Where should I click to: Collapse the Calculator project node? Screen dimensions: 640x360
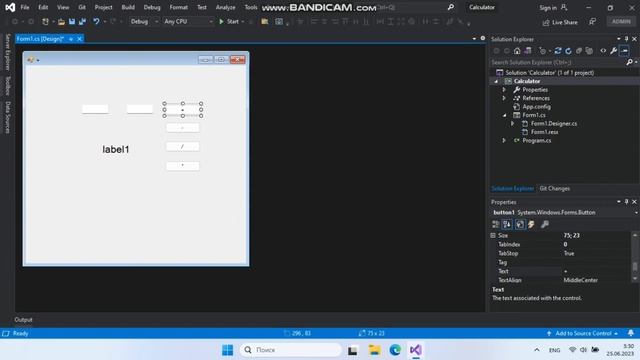point(496,81)
